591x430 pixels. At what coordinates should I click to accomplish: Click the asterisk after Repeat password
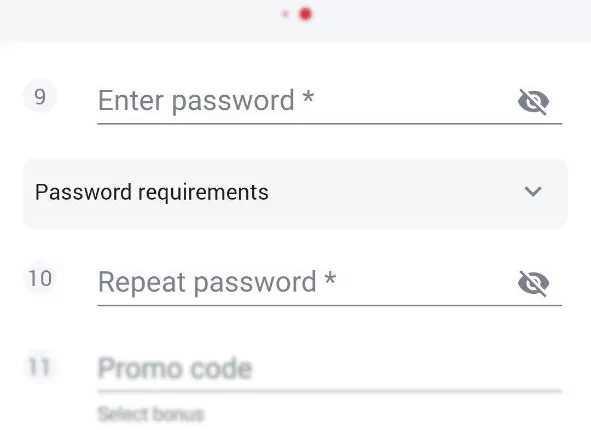click(330, 278)
